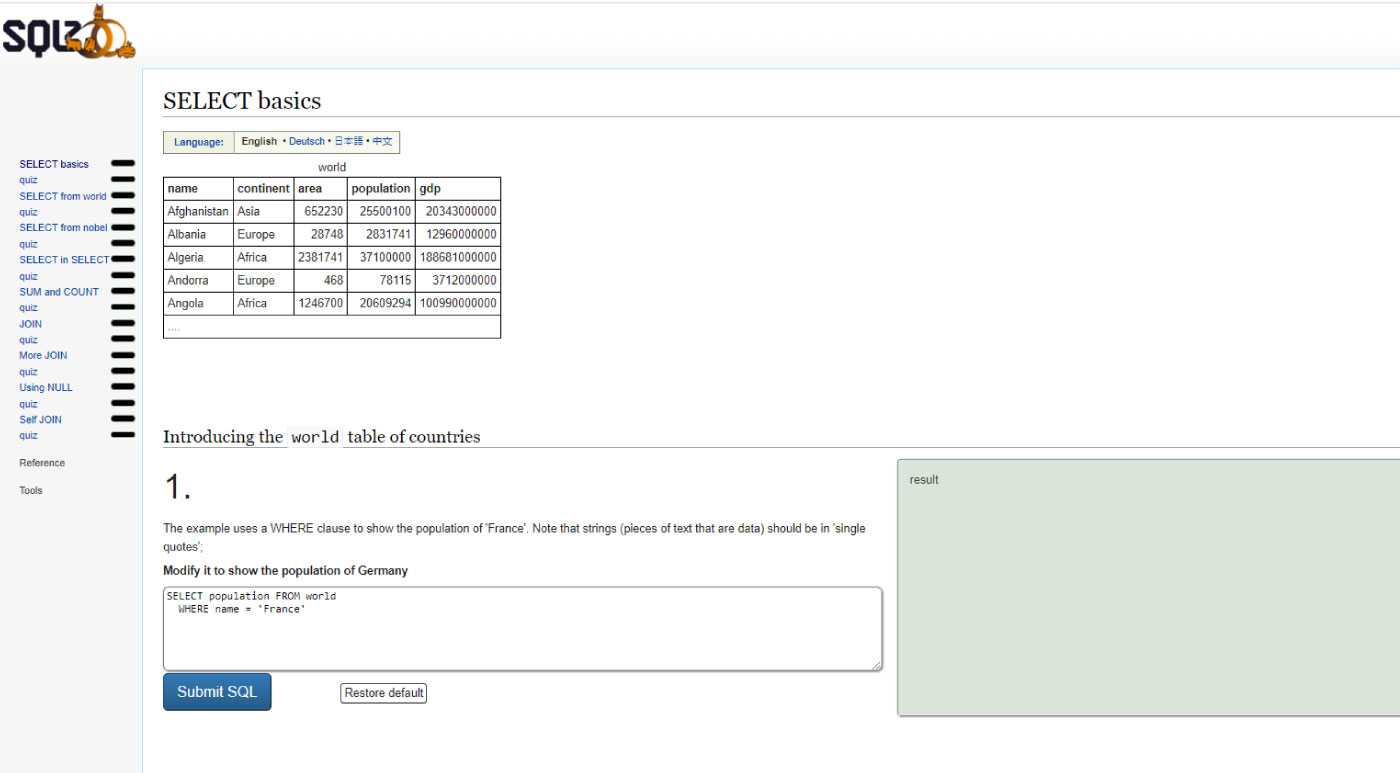Click the progress bar next to More JOIN
Image resolution: width=1400 pixels, height=773 pixels.
coord(122,355)
